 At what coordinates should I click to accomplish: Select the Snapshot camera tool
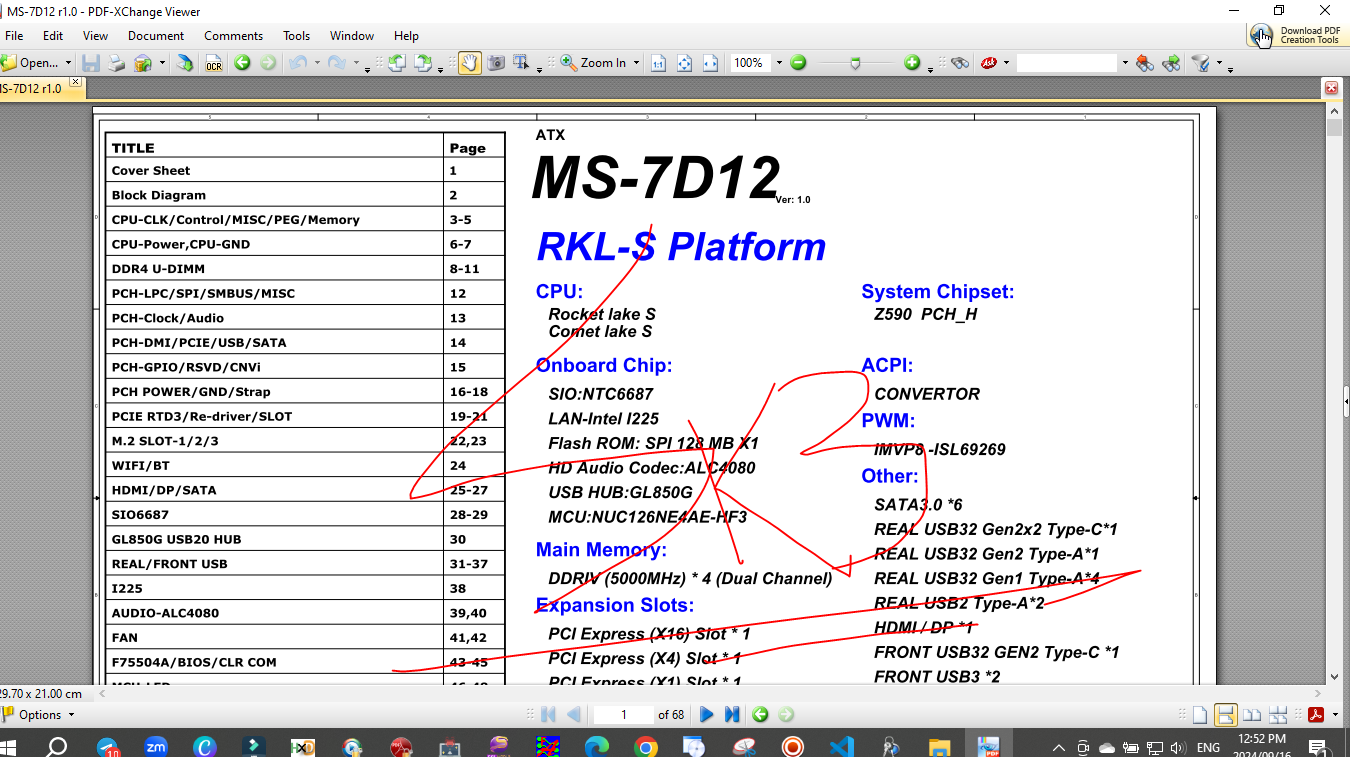point(496,63)
